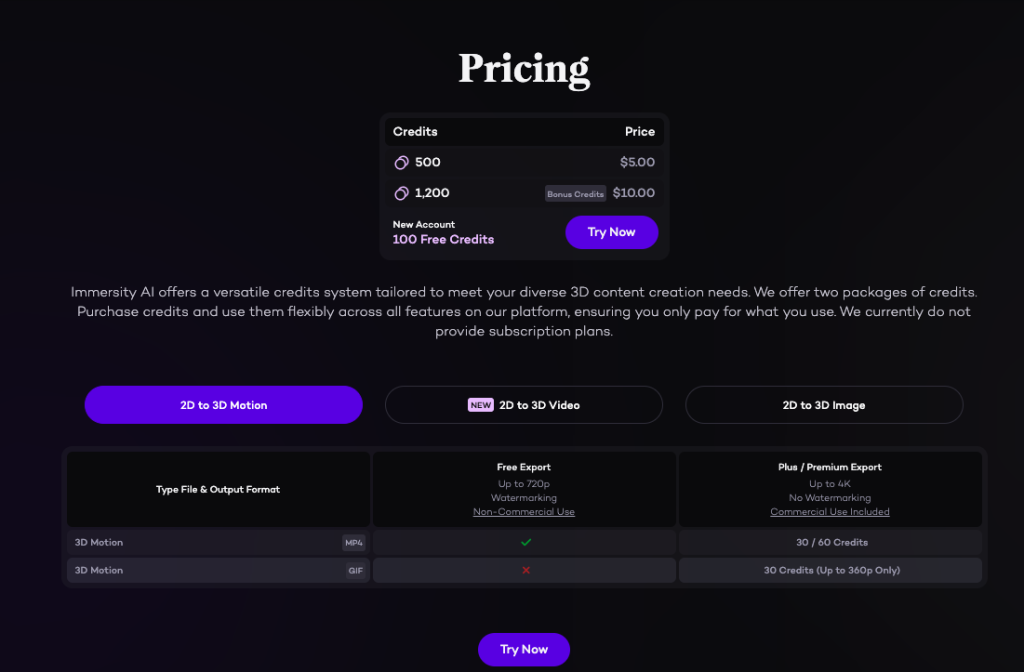This screenshot has height=672, width=1024.
Task: Click the $10.00 price for 1,200 credits
Action: click(634, 193)
